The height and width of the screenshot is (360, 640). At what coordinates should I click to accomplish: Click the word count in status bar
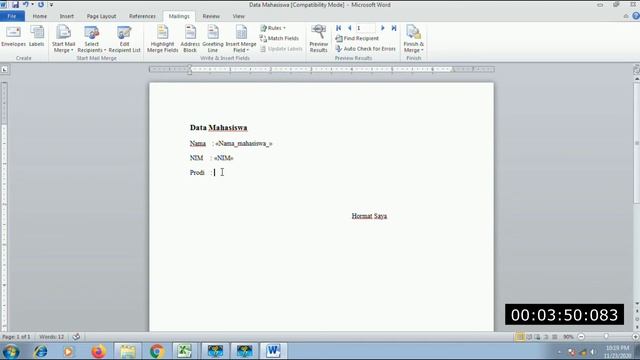[51, 337]
